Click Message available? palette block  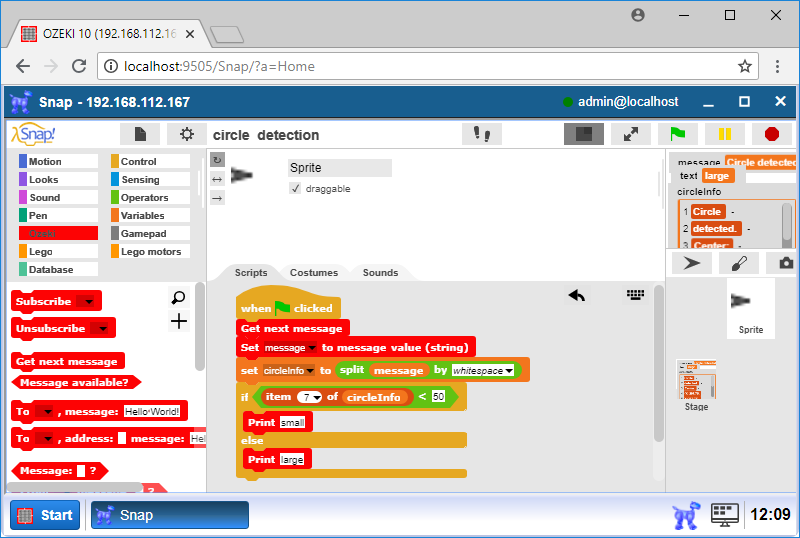click(74, 382)
